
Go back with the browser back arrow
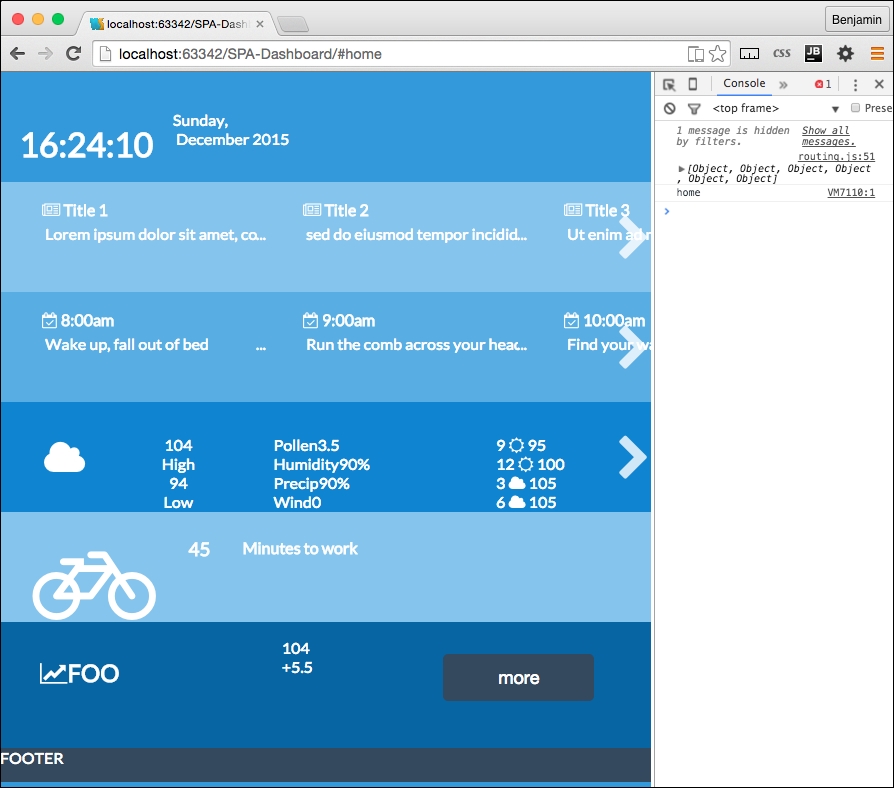pos(18,54)
